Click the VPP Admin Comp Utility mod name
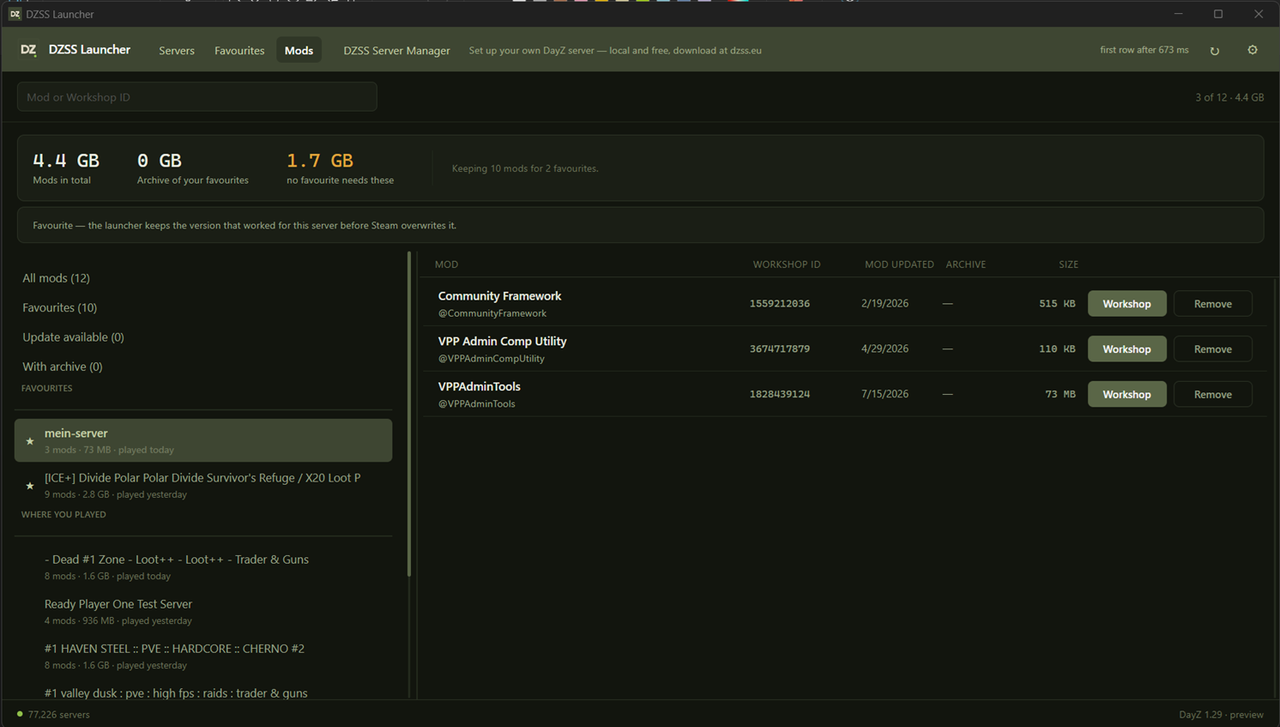This screenshot has height=727, width=1280. [502, 341]
